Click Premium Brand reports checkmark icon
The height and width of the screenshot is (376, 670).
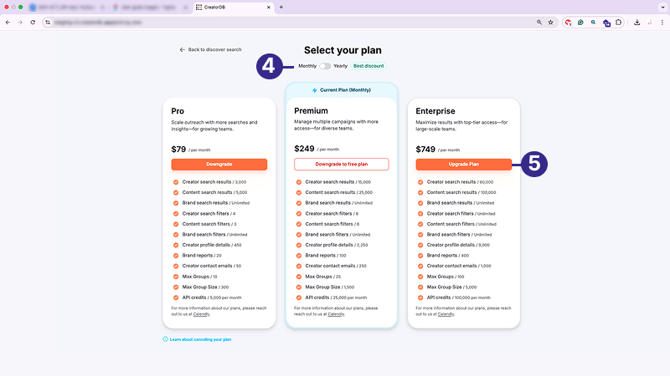(x=299, y=256)
